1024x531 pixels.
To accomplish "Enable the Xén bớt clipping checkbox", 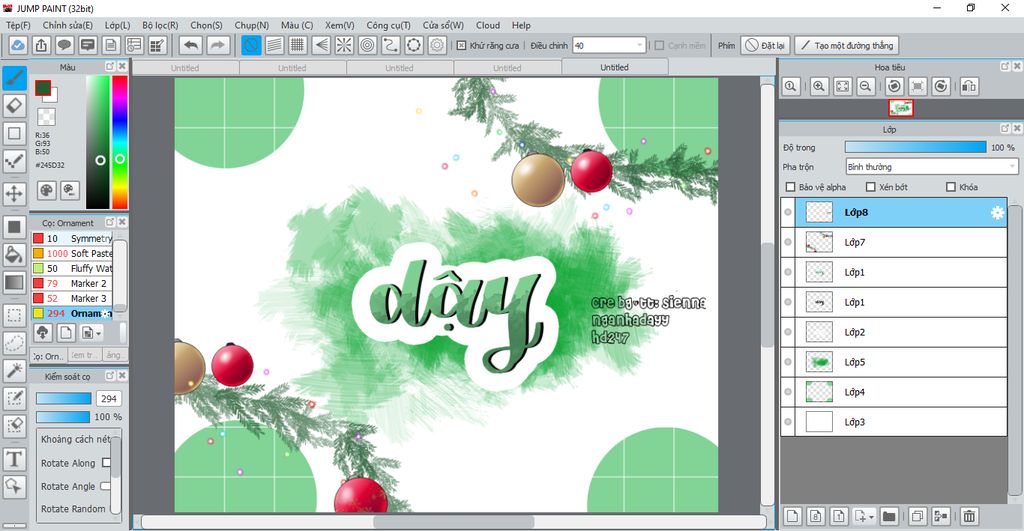I will point(871,187).
